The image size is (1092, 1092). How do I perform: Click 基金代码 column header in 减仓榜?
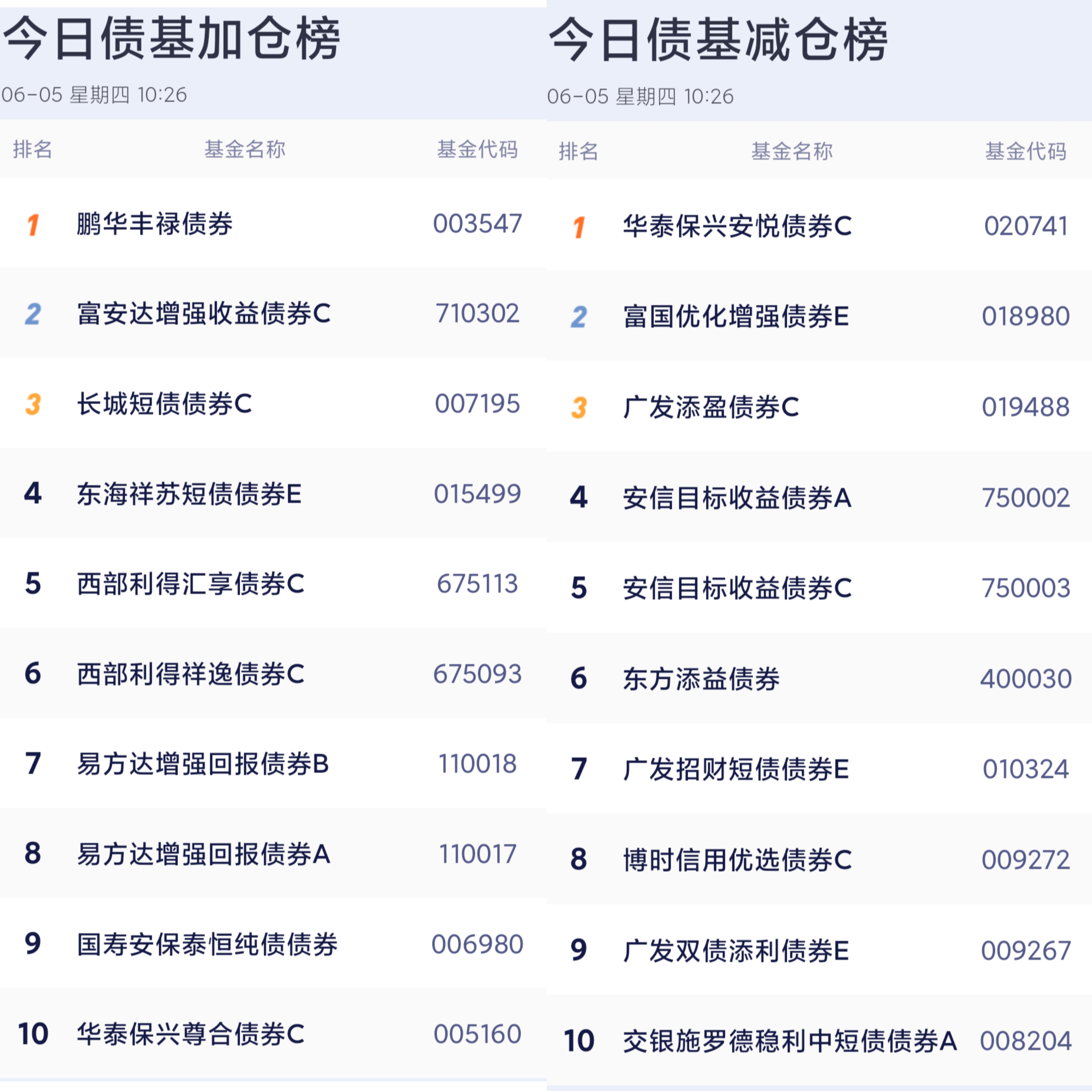click(1025, 151)
